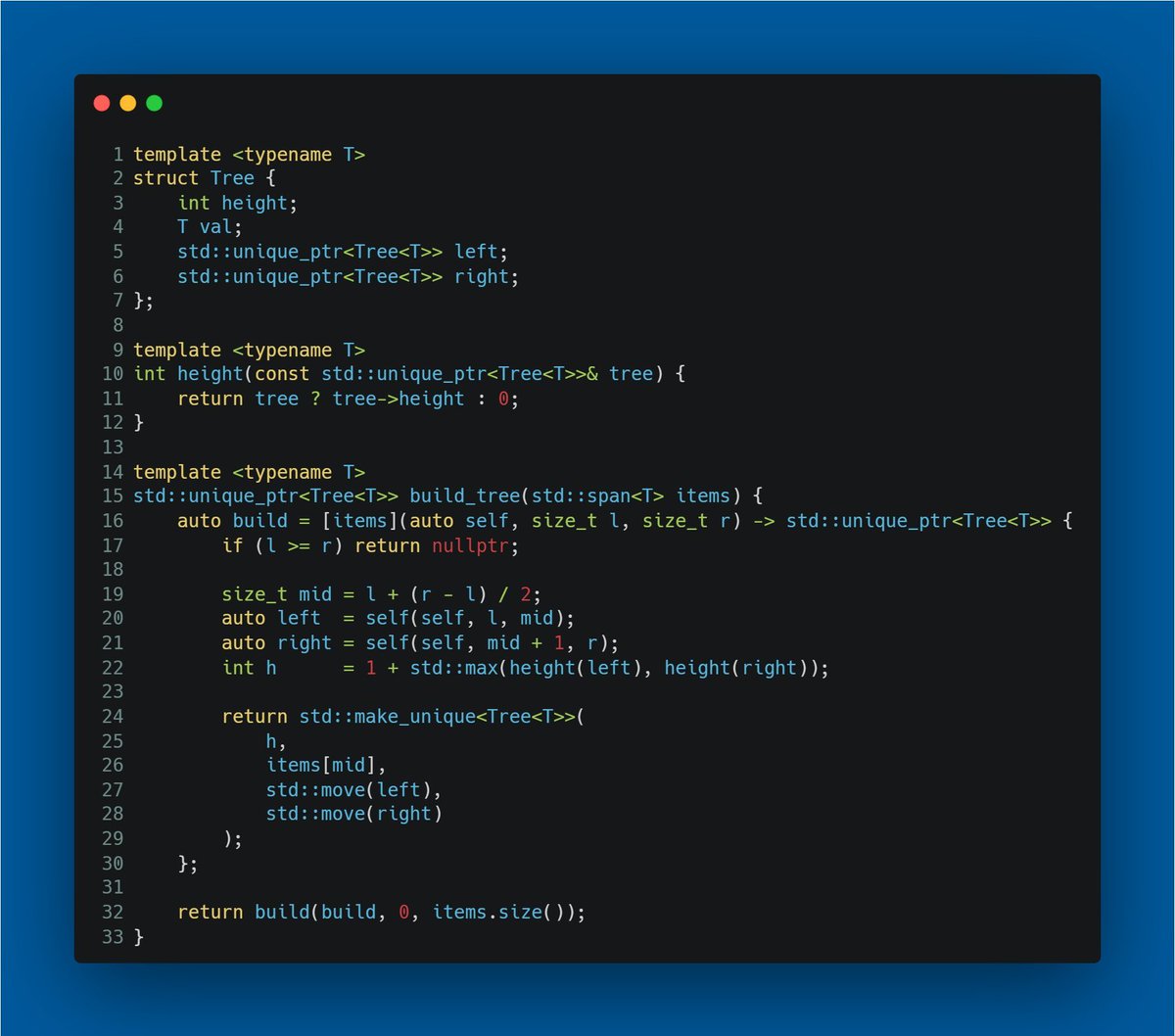The height and width of the screenshot is (1036, 1175).
Task: Click line number 23 in the gutter
Action: [113, 692]
